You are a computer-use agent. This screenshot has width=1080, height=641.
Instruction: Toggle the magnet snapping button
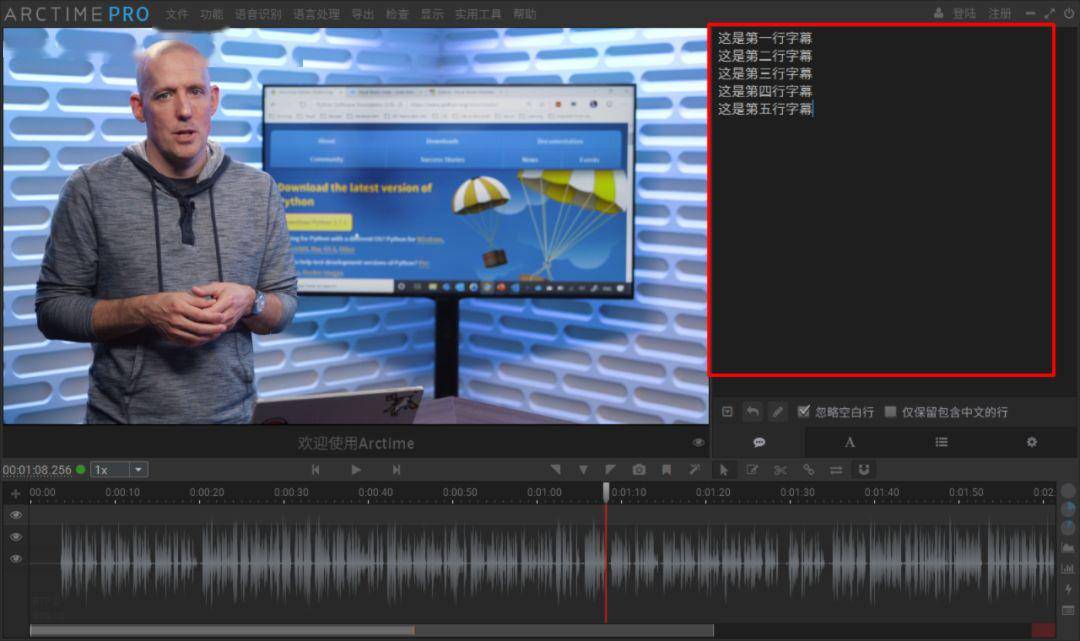pos(864,470)
